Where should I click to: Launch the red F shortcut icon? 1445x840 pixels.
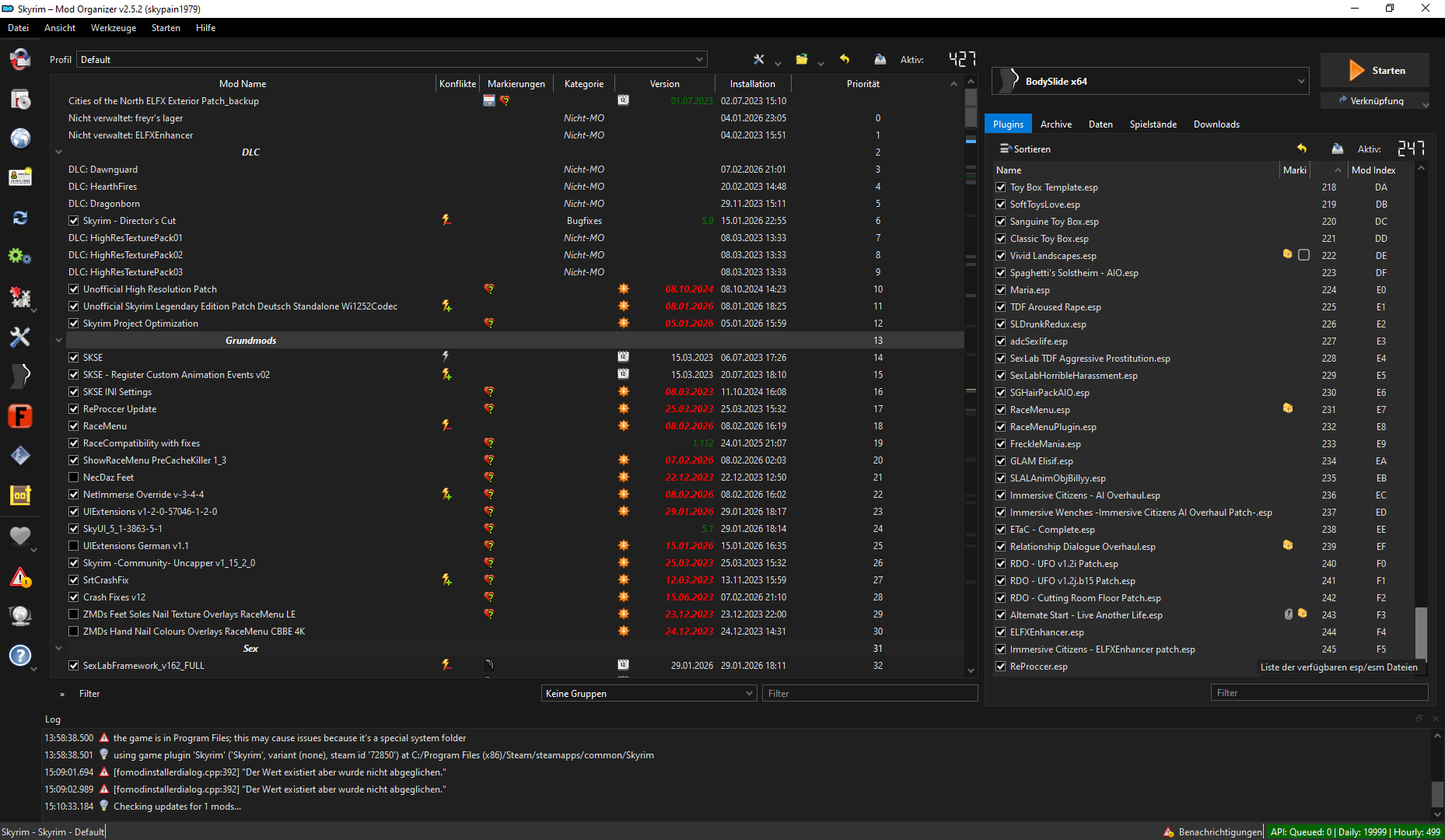(x=20, y=416)
